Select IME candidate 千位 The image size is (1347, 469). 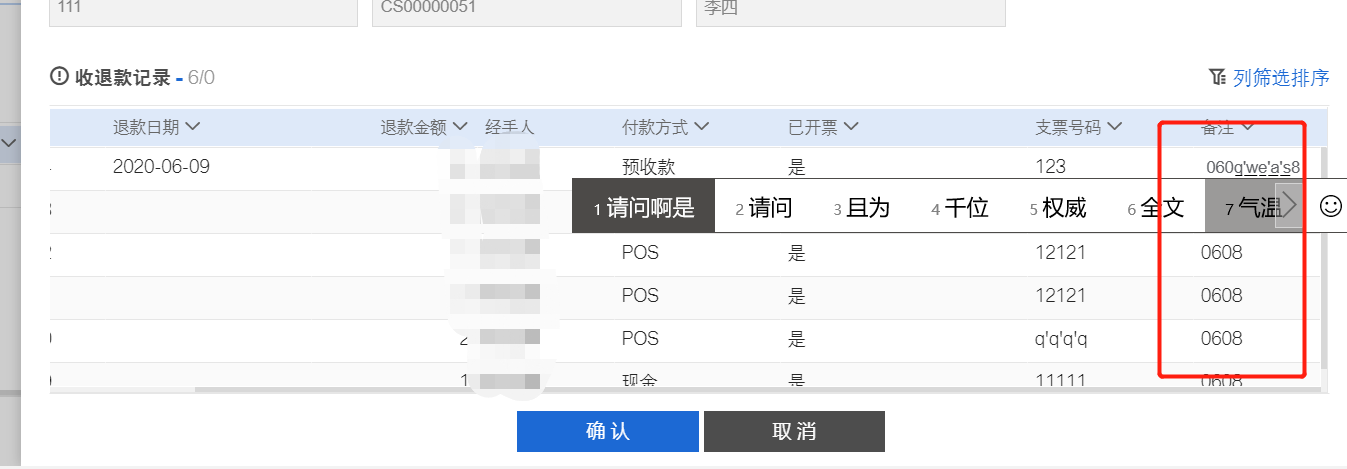pos(959,207)
